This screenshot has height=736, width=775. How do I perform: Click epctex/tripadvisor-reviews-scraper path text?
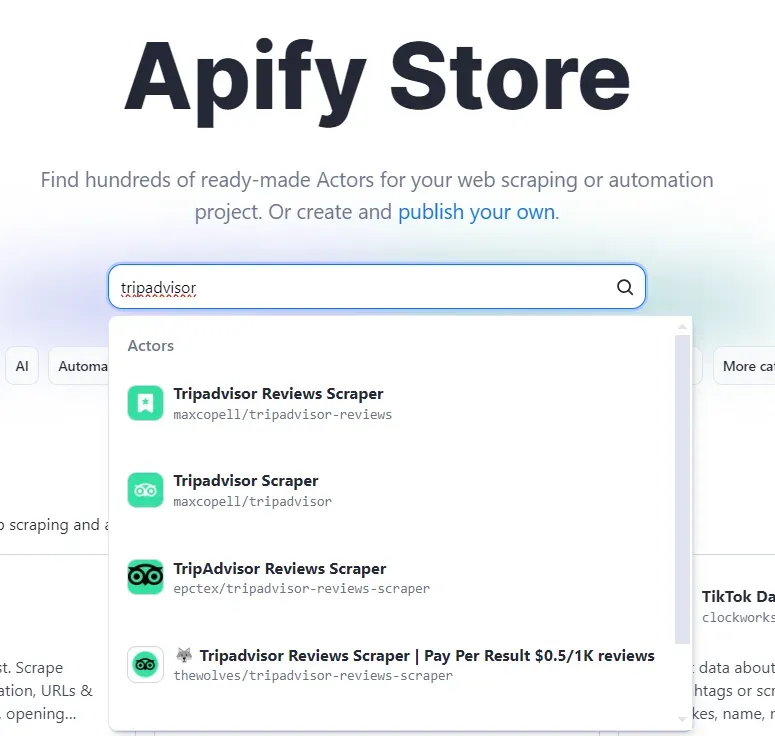[301, 589]
